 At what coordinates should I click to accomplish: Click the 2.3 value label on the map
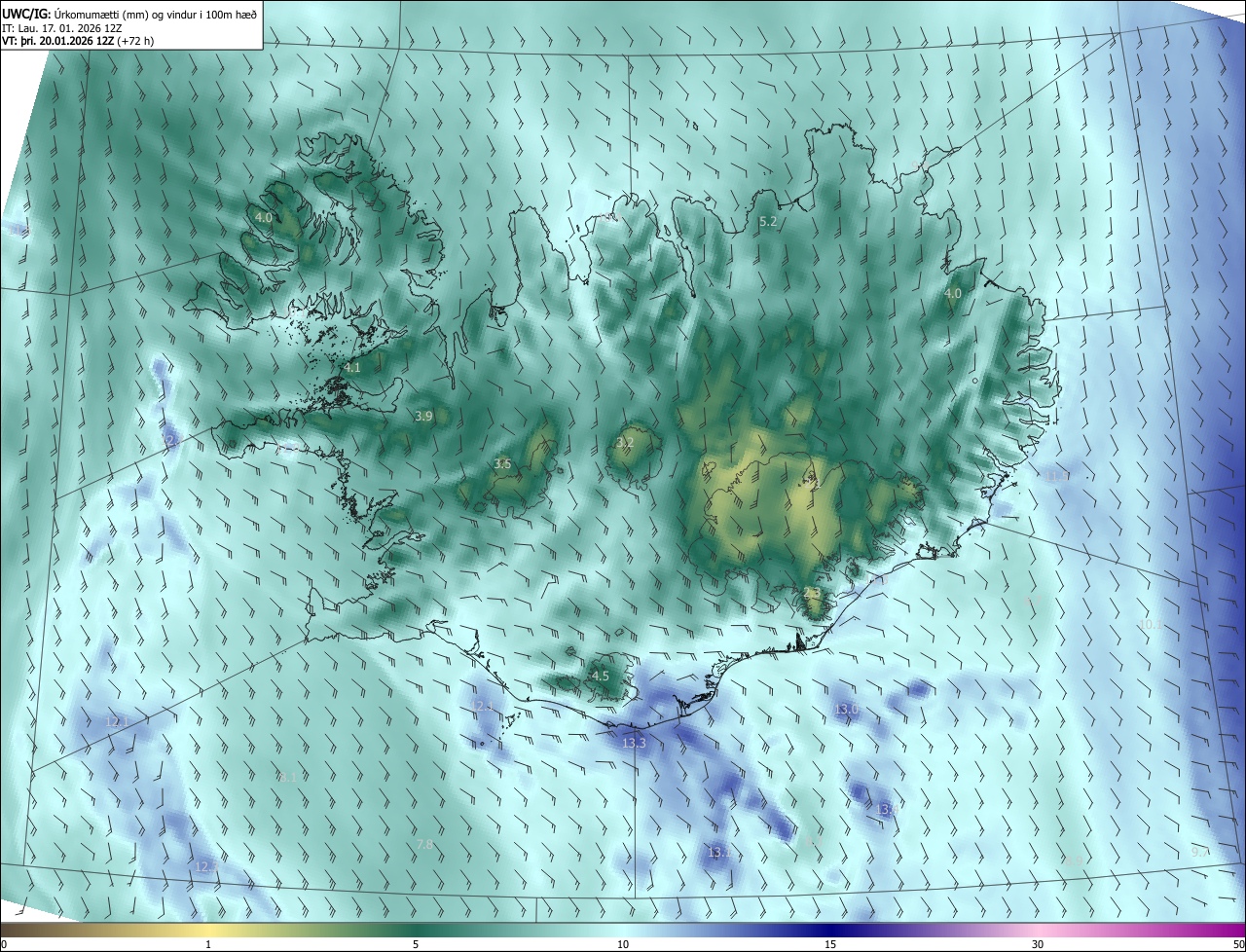coord(812,593)
